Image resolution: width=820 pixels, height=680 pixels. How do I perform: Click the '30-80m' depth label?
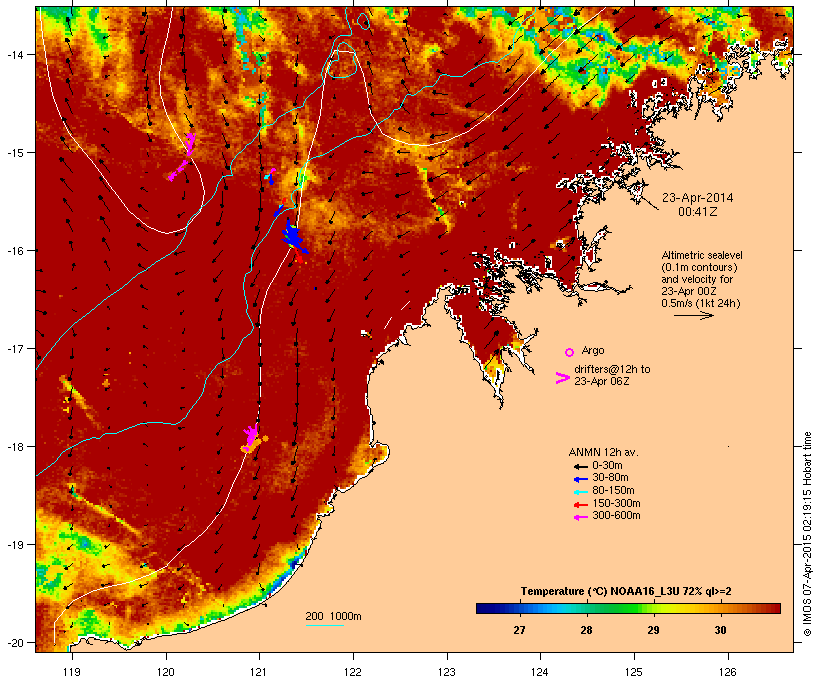(x=610, y=478)
